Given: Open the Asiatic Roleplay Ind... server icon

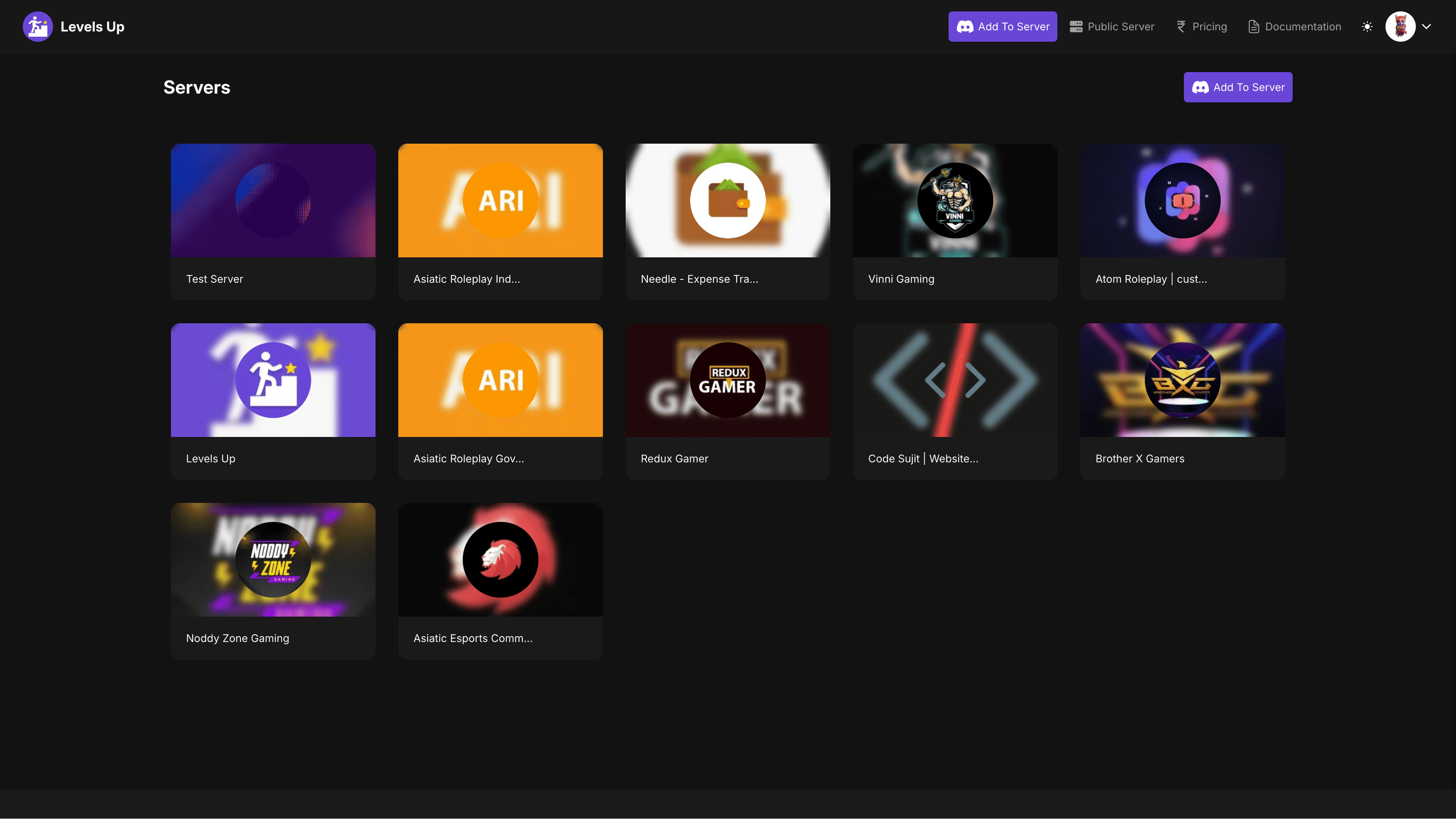Looking at the screenshot, I should (x=500, y=201).
